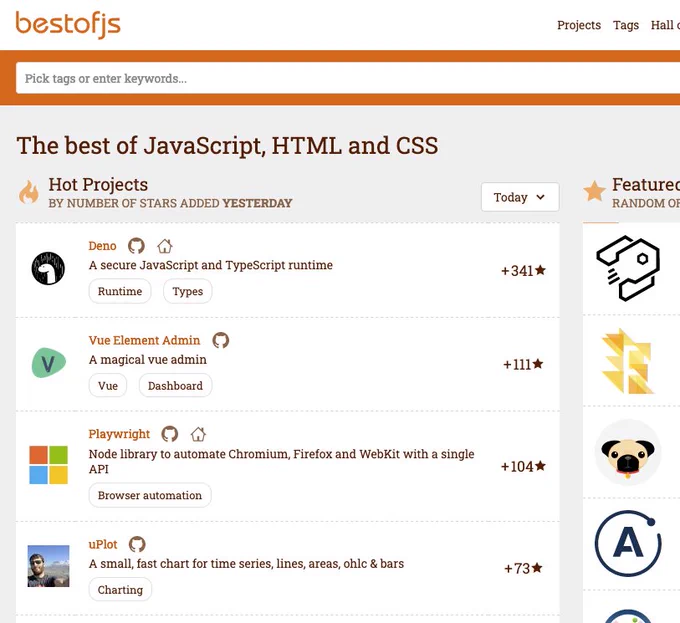Click Vue Element Admin's +111 star count
Screen dimensions: 680x623
point(523,364)
